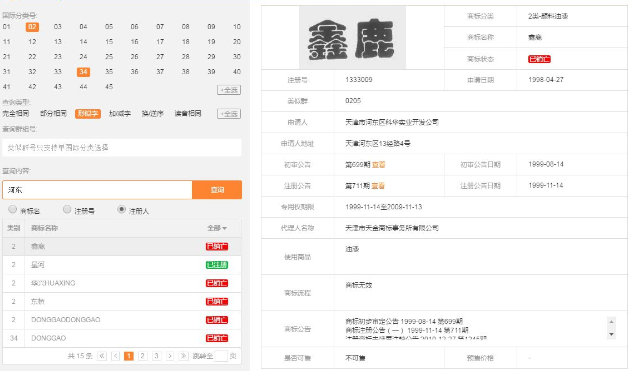Toggle international class 45
The image size is (629, 371).
(109, 87)
